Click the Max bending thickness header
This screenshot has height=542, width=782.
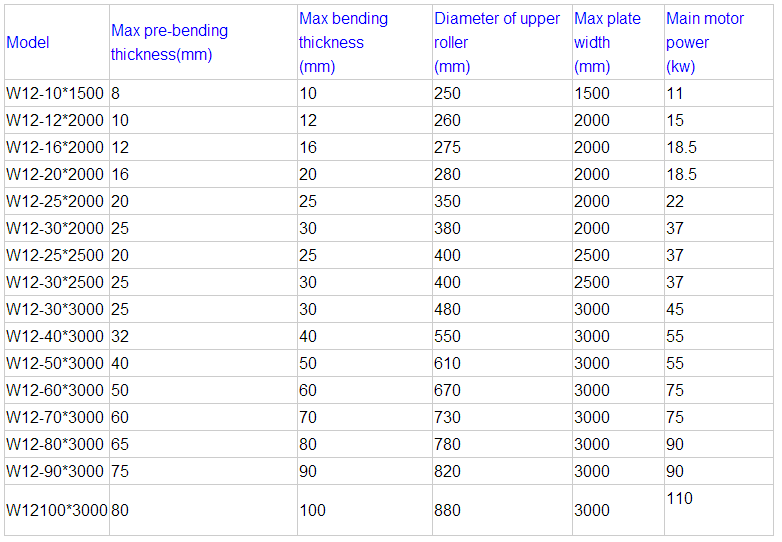pyautogui.click(x=344, y=42)
